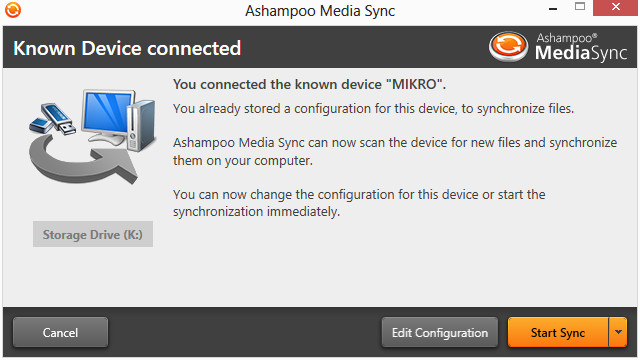Click the USB flash drive illustration

(58, 118)
